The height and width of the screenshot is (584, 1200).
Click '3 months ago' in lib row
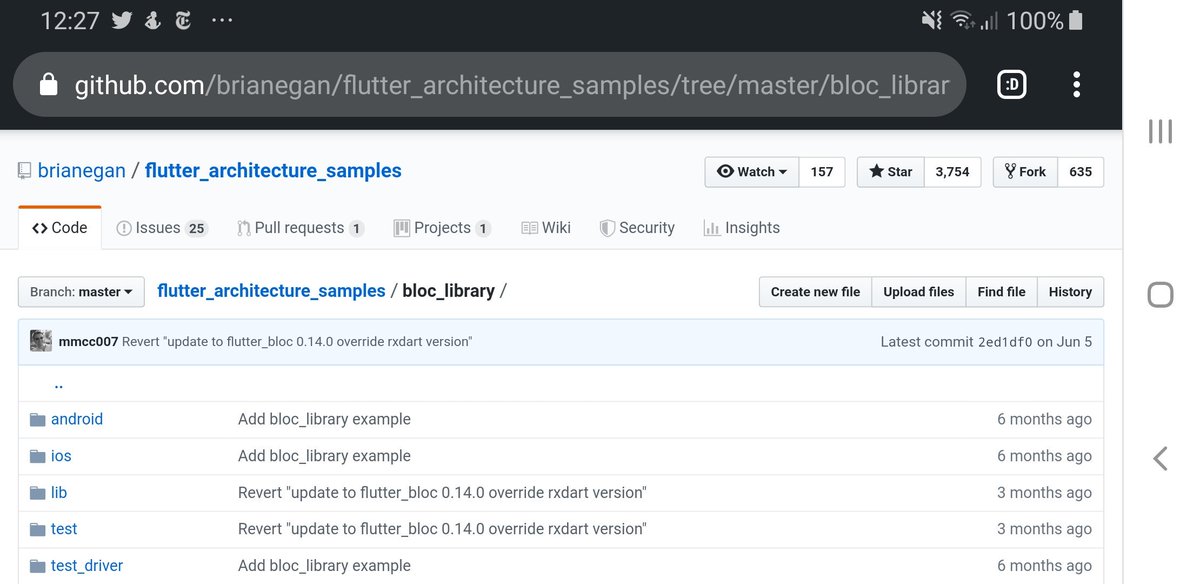click(x=1044, y=493)
